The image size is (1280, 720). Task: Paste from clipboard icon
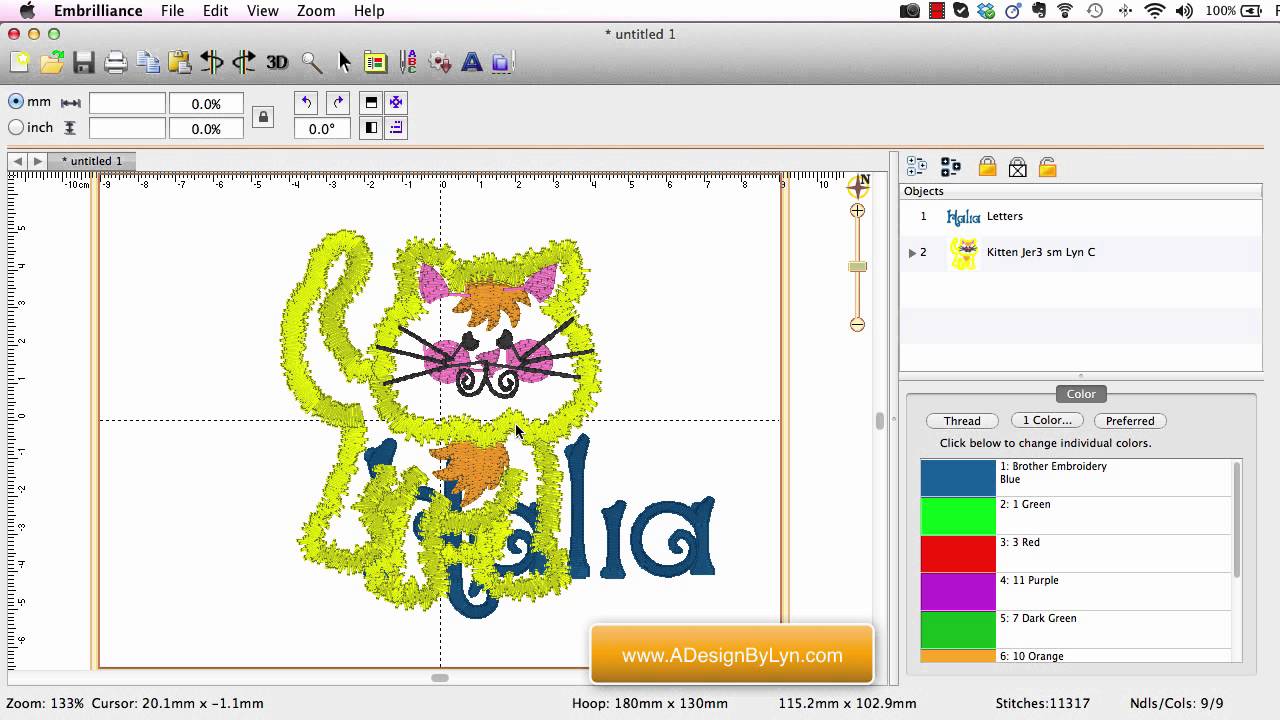180,62
